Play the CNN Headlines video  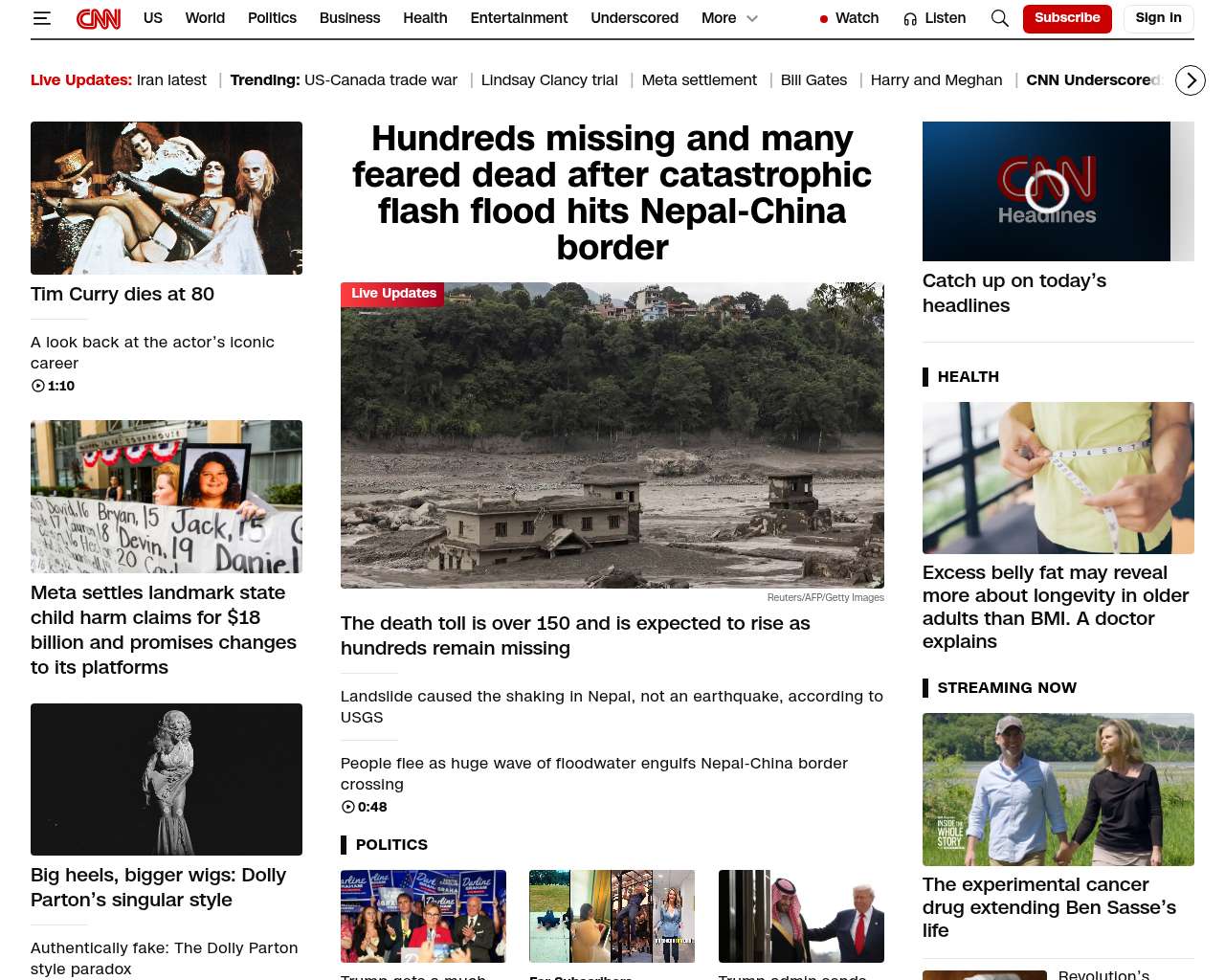1047,190
